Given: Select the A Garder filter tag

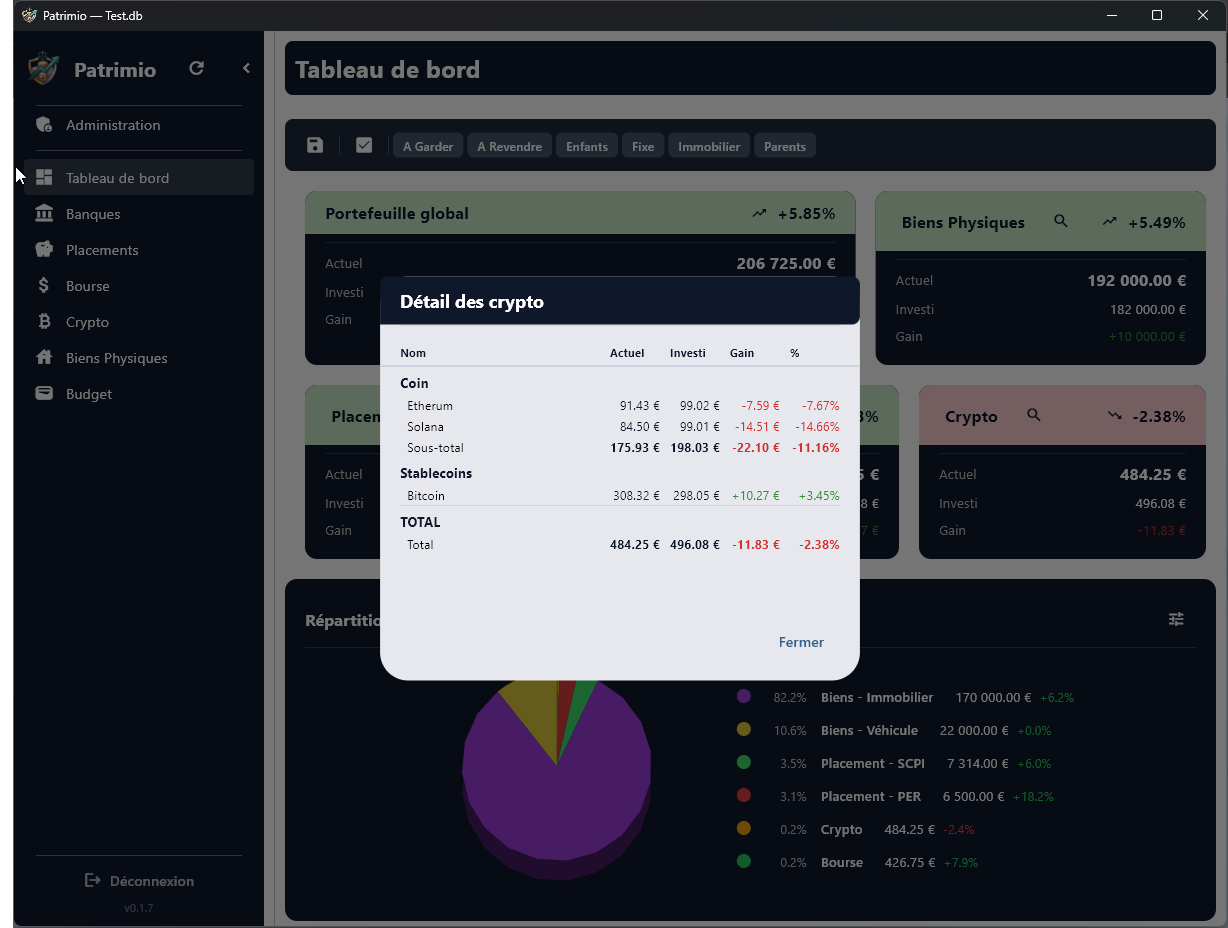Looking at the screenshot, I should [x=428, y=146].
